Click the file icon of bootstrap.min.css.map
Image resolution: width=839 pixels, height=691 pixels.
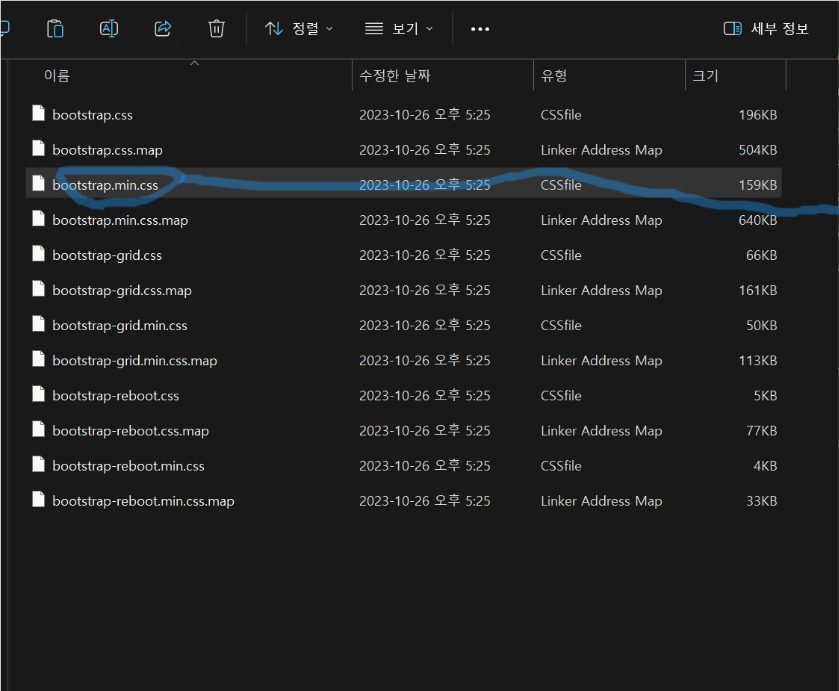pyautogui.click(x=38, y=218)
